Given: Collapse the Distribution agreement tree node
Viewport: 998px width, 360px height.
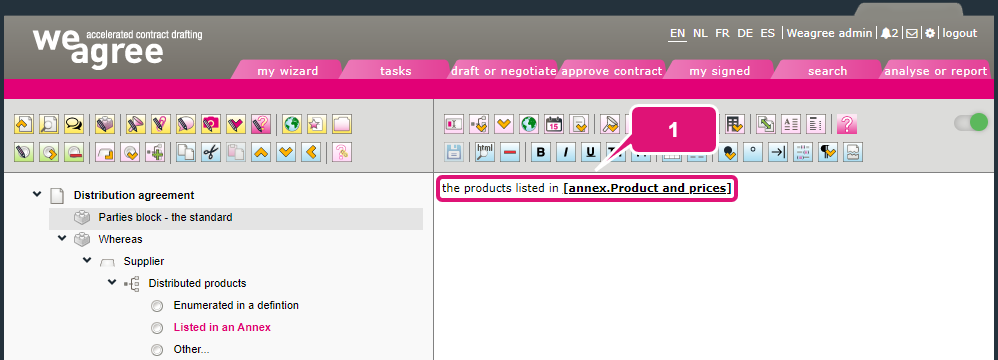Looking at the screenshot, I should tap(37, 194).
